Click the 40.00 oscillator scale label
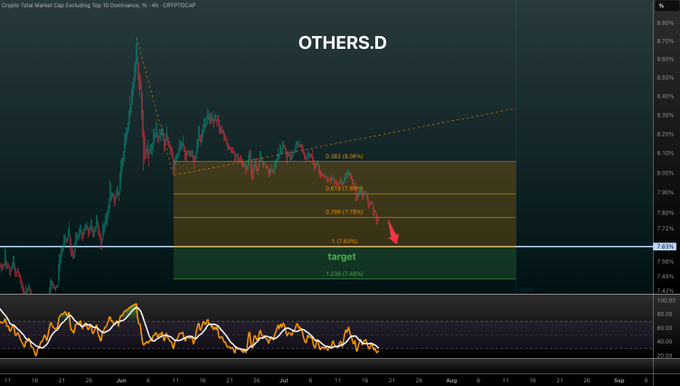 666,342
